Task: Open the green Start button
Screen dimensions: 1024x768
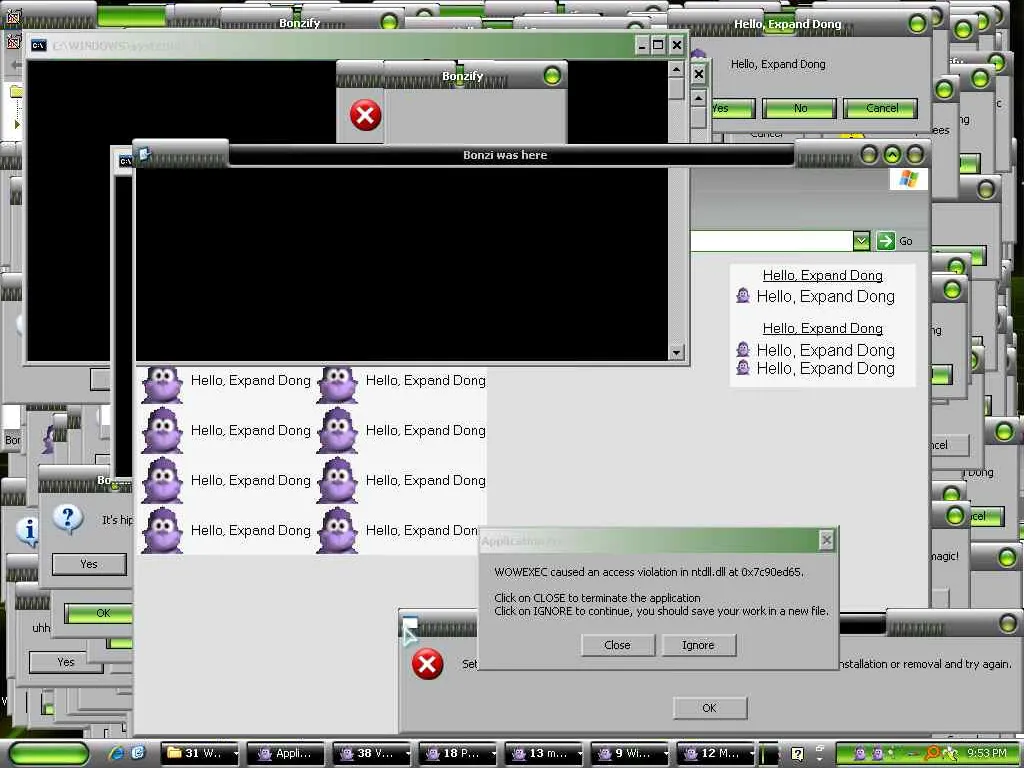Action: point(48,754)
